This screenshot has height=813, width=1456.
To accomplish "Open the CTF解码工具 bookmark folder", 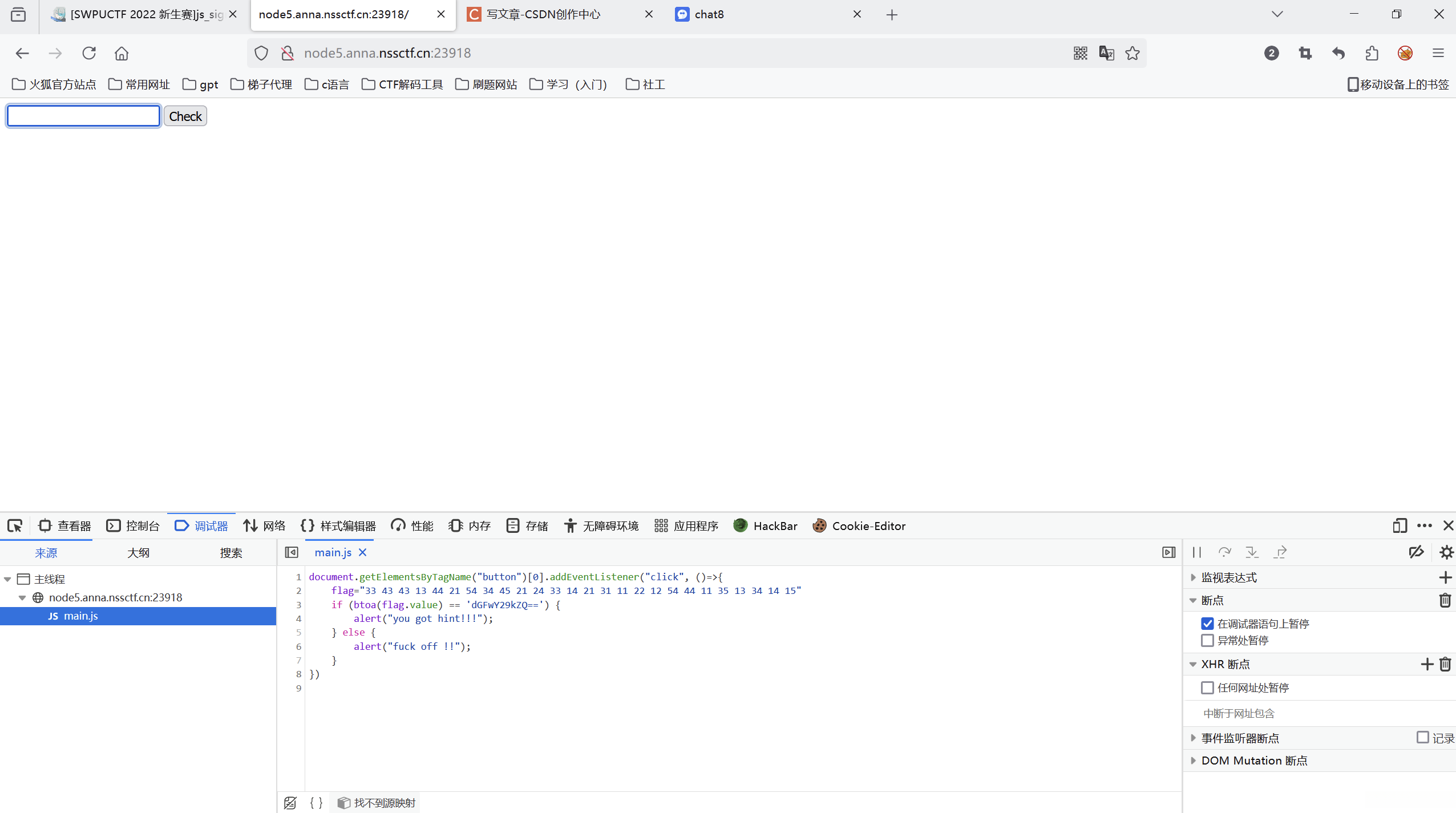I will [x=402, y=84].
